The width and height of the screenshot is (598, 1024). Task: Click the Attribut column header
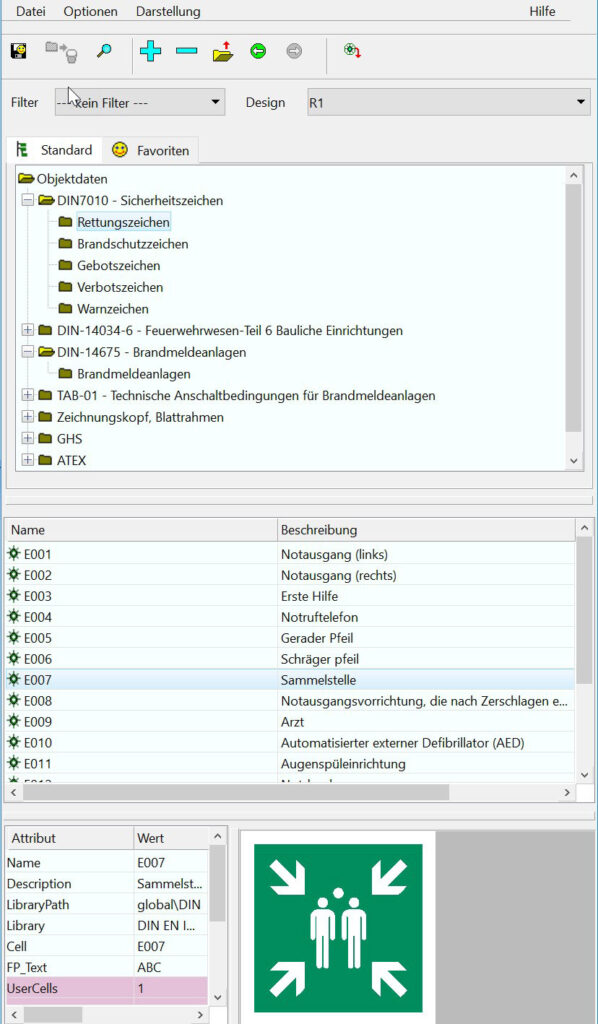(x=69, y=838)
